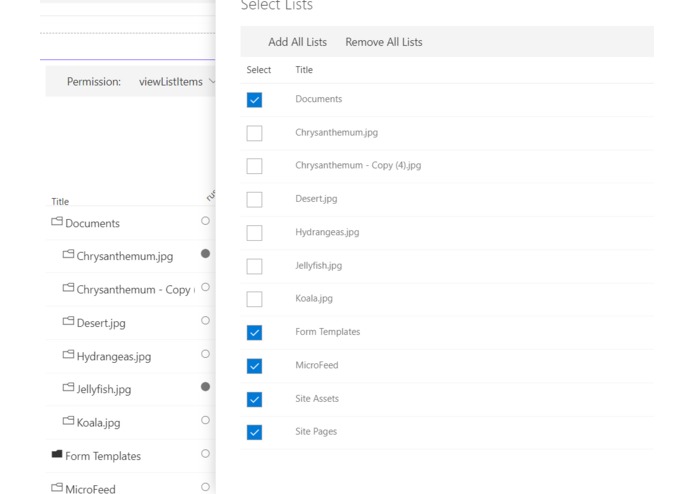The image size is (695, 494).
Task: Check the Jellyfish.jpg checkbox
Action: click(x=254, y=266)
